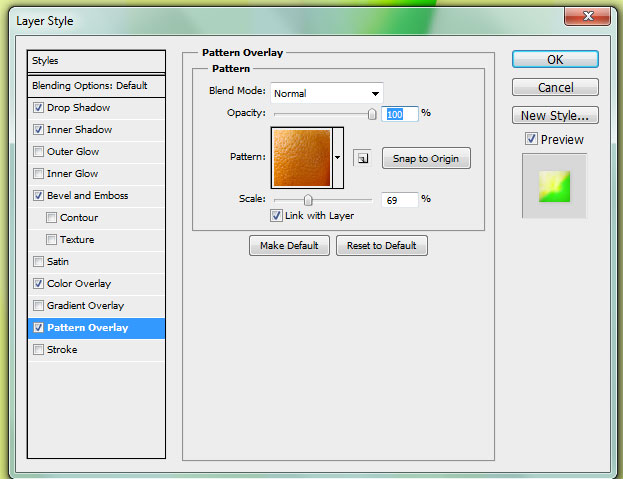Toggle the Link with Layer checkbox
Viewport: 623px width, 479px height.
point(276,216)
